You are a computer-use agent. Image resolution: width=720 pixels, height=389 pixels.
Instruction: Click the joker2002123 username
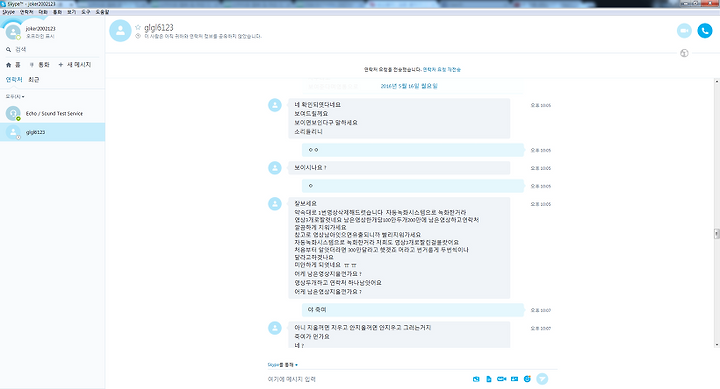(x=40, y=28)
